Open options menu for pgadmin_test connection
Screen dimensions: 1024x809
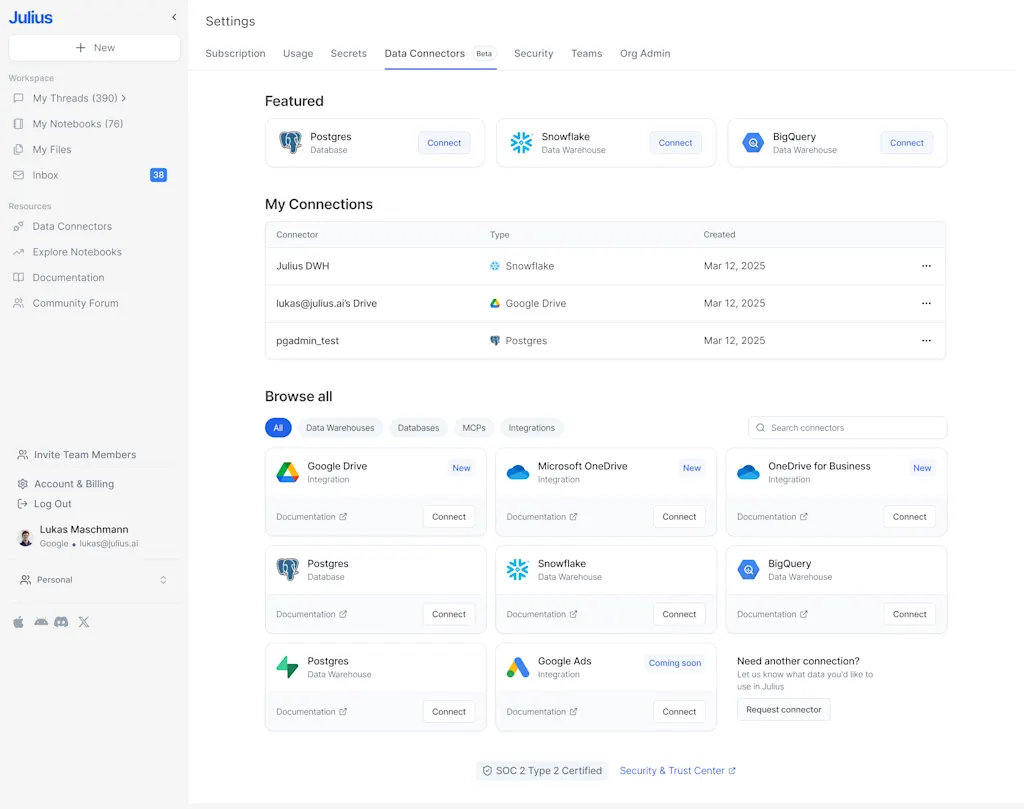pos(926,341)
